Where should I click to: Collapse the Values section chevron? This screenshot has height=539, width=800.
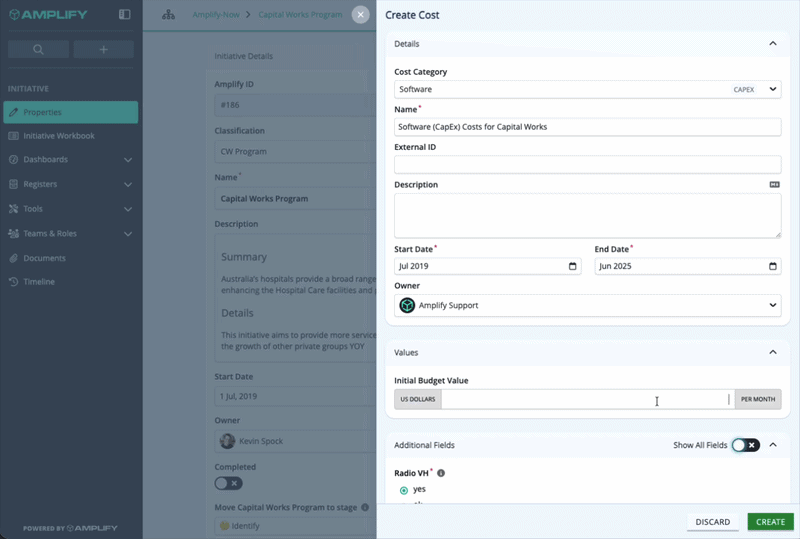click(773, 353)
